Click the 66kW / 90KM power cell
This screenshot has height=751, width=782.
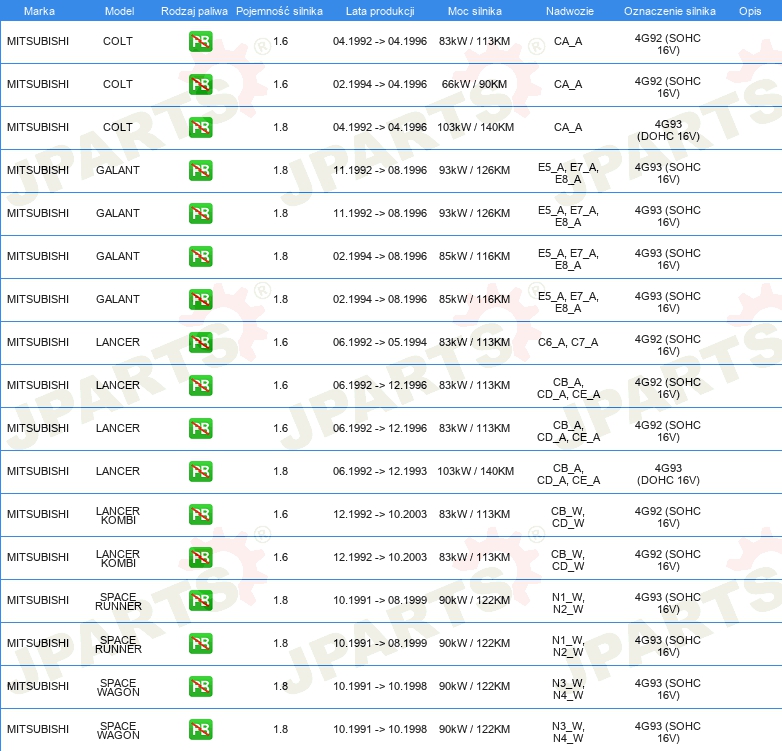(475, 85)
